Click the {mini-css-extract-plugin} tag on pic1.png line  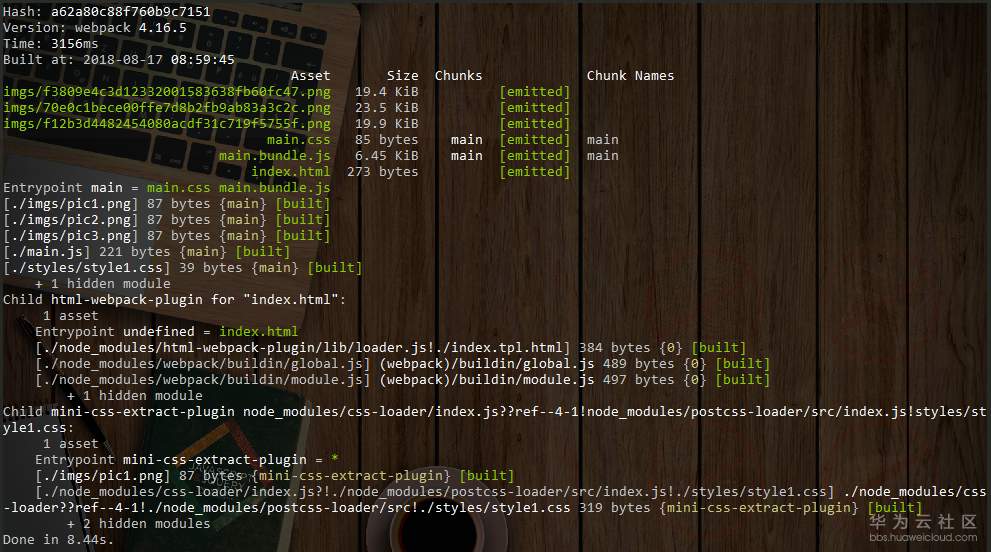point(351,475)
